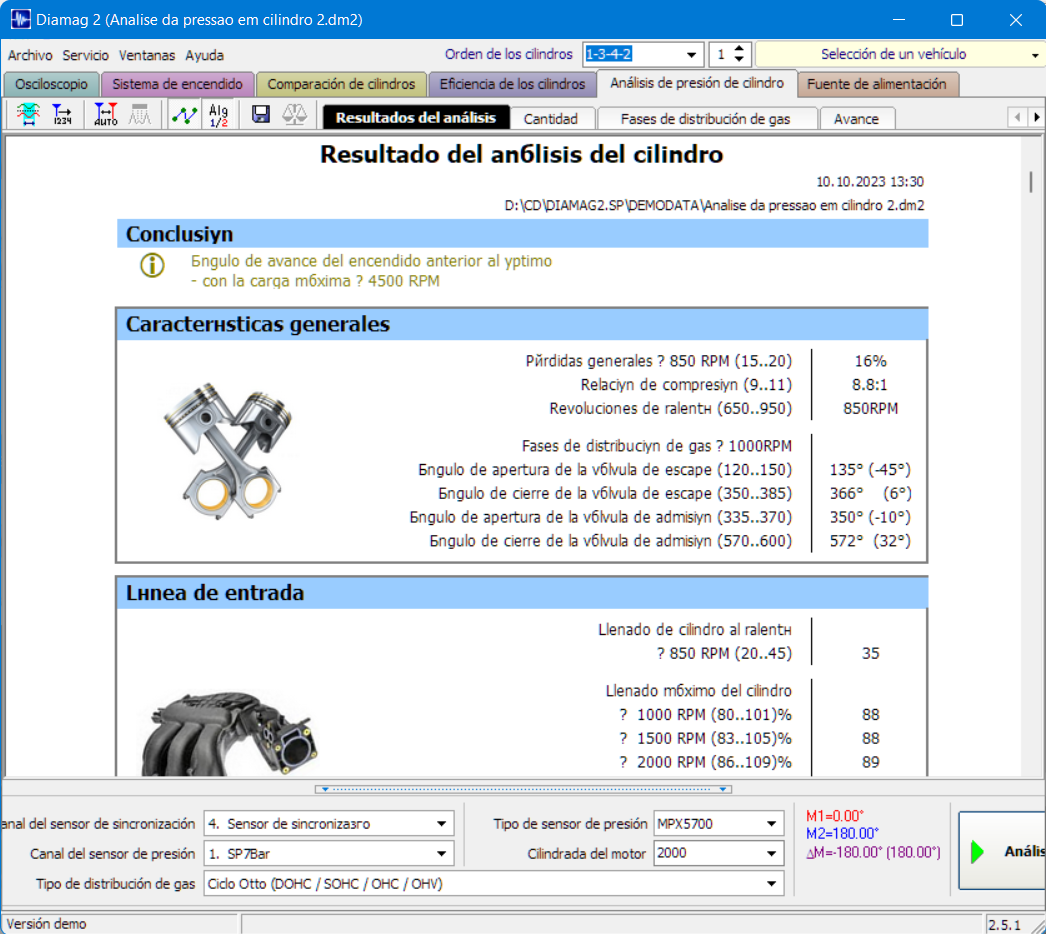Select the Análisis de presión de cilindro tab

point(696,83)
